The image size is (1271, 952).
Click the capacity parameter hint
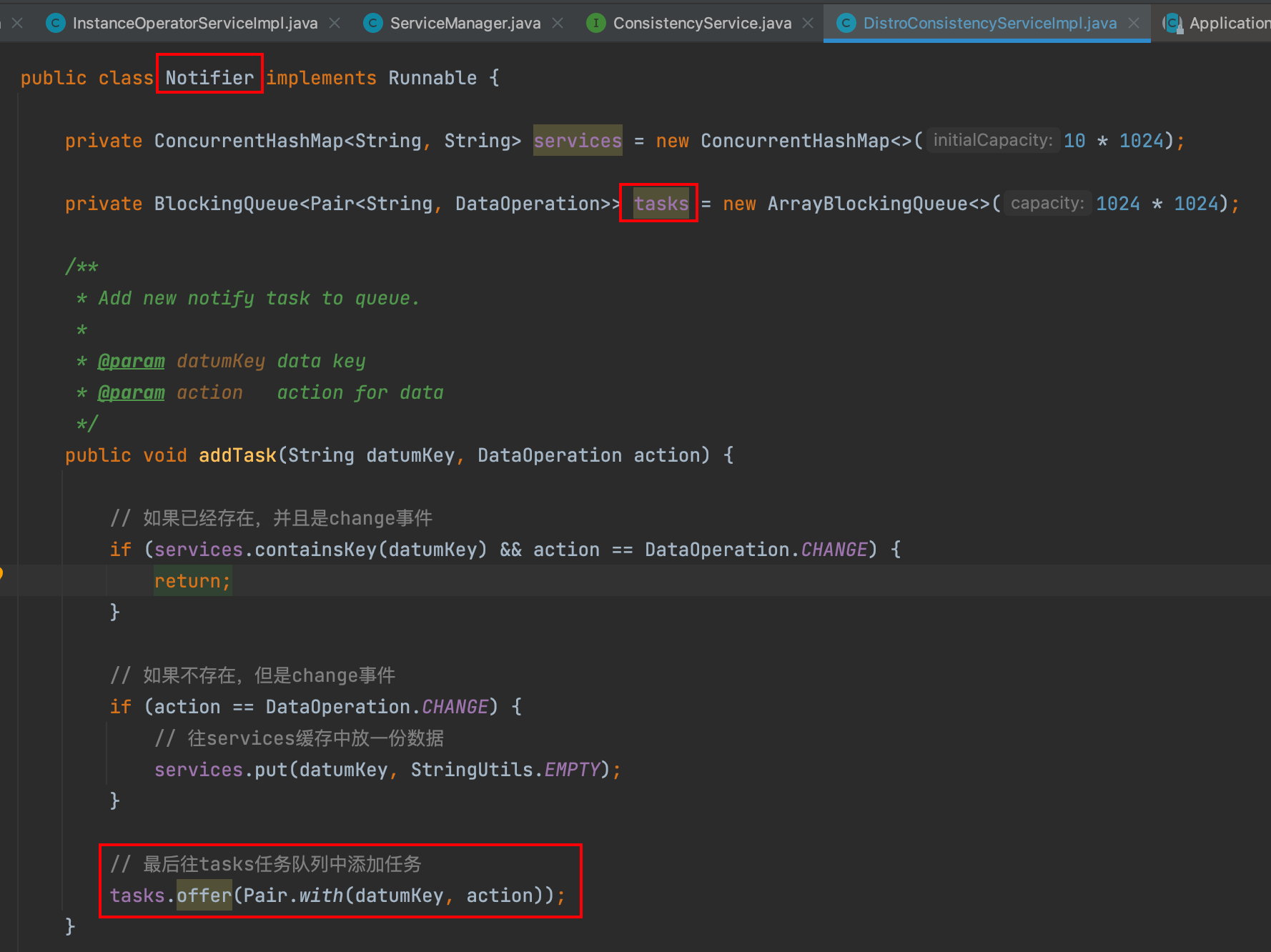pos(1047,203)
